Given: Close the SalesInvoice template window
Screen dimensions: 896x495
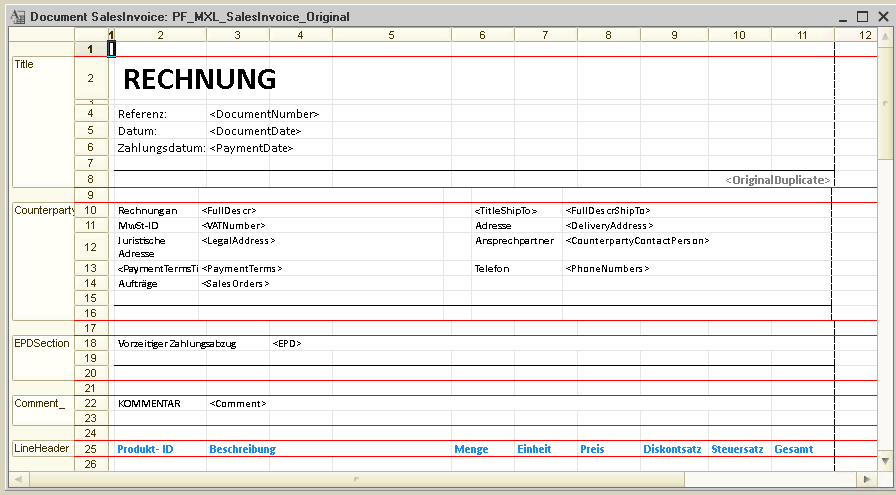Looking at the screenshot, I should pos(882,17).
